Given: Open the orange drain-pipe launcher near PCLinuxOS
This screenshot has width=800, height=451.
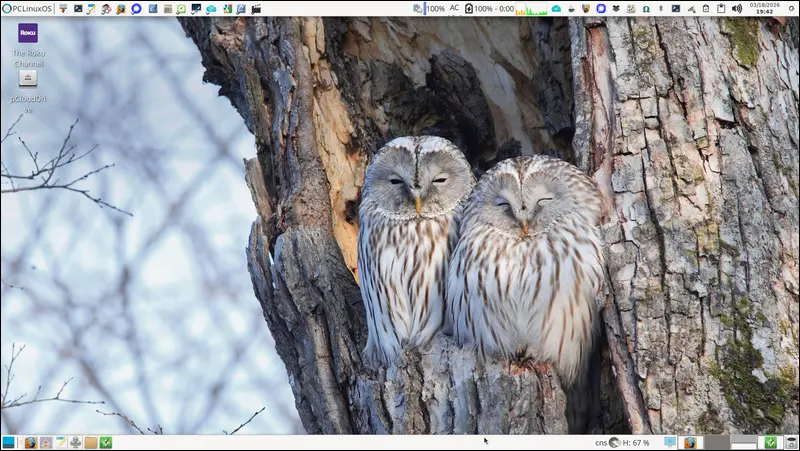Looking at the screenshot, I should pyautogui.click(x=63, y=9).
